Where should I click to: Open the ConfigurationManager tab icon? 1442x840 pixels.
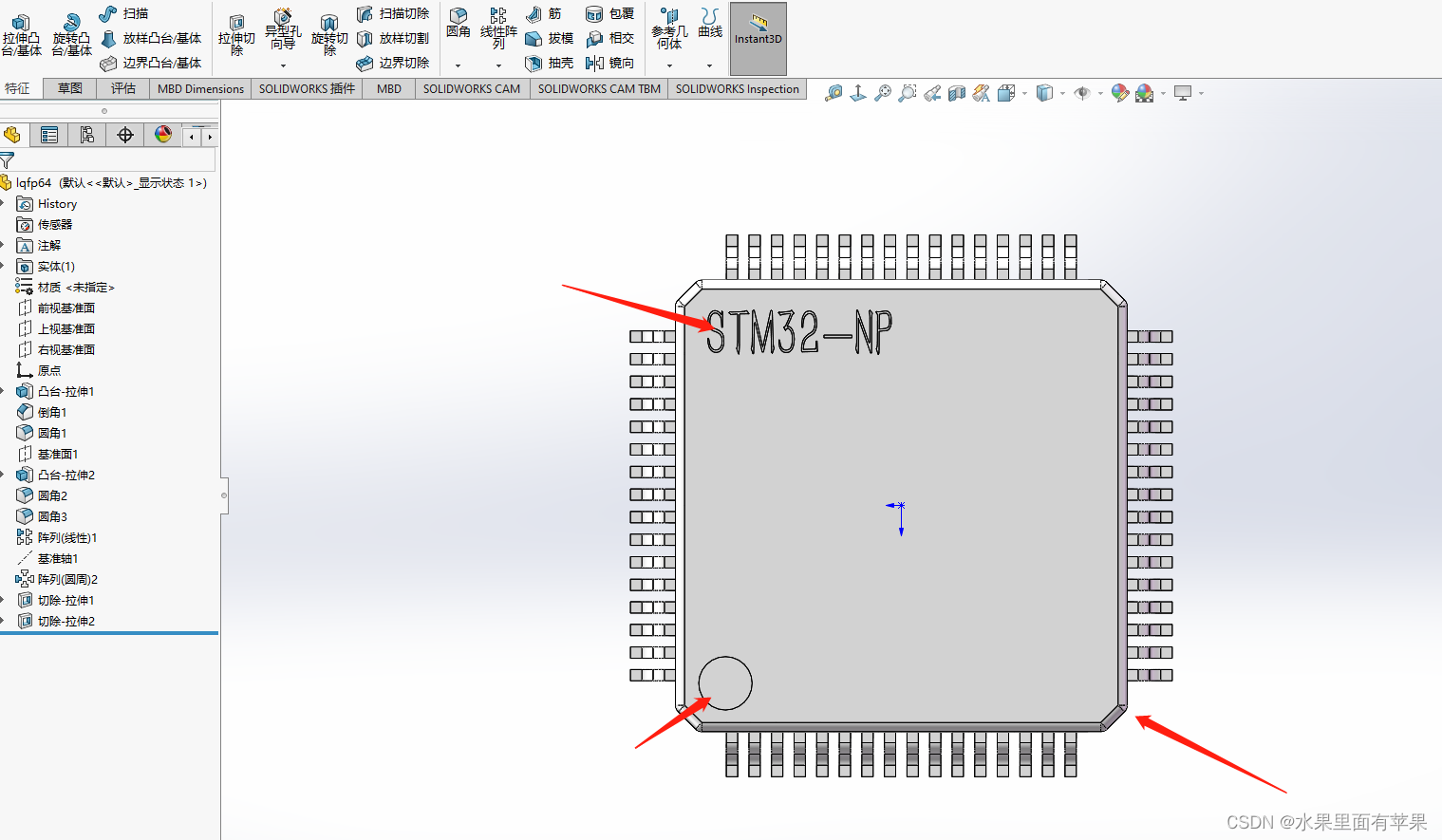[87, 135]
